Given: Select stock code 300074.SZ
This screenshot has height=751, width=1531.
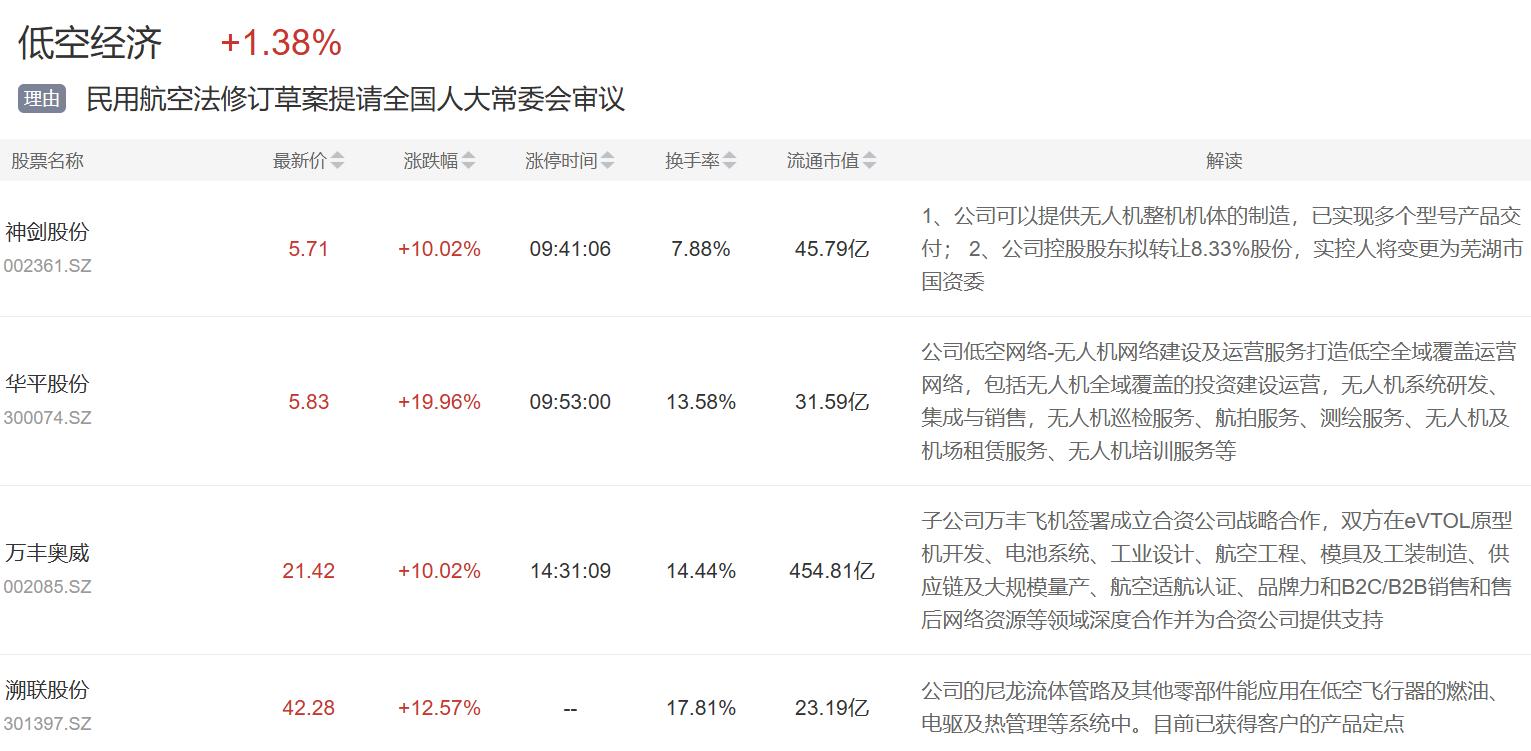Looking at the screenshot, I should point(47,418).
